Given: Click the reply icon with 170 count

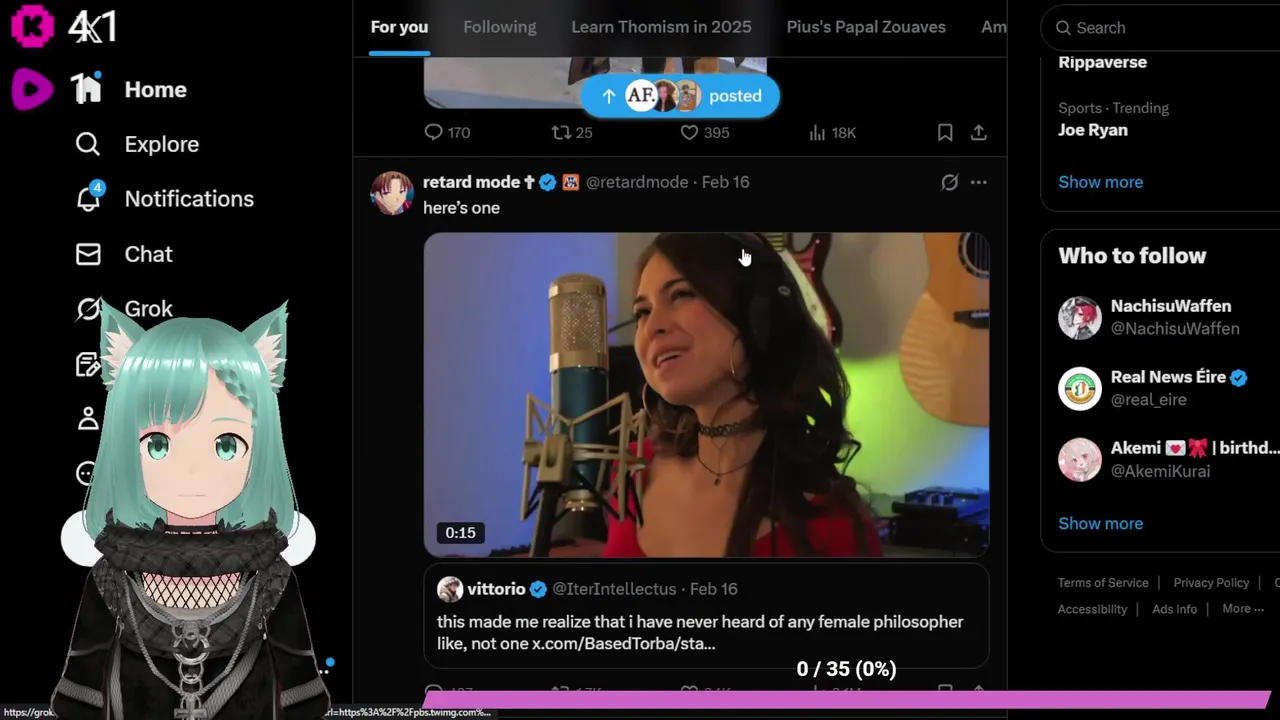Looking at the screenshot, I should click(433, 132).
